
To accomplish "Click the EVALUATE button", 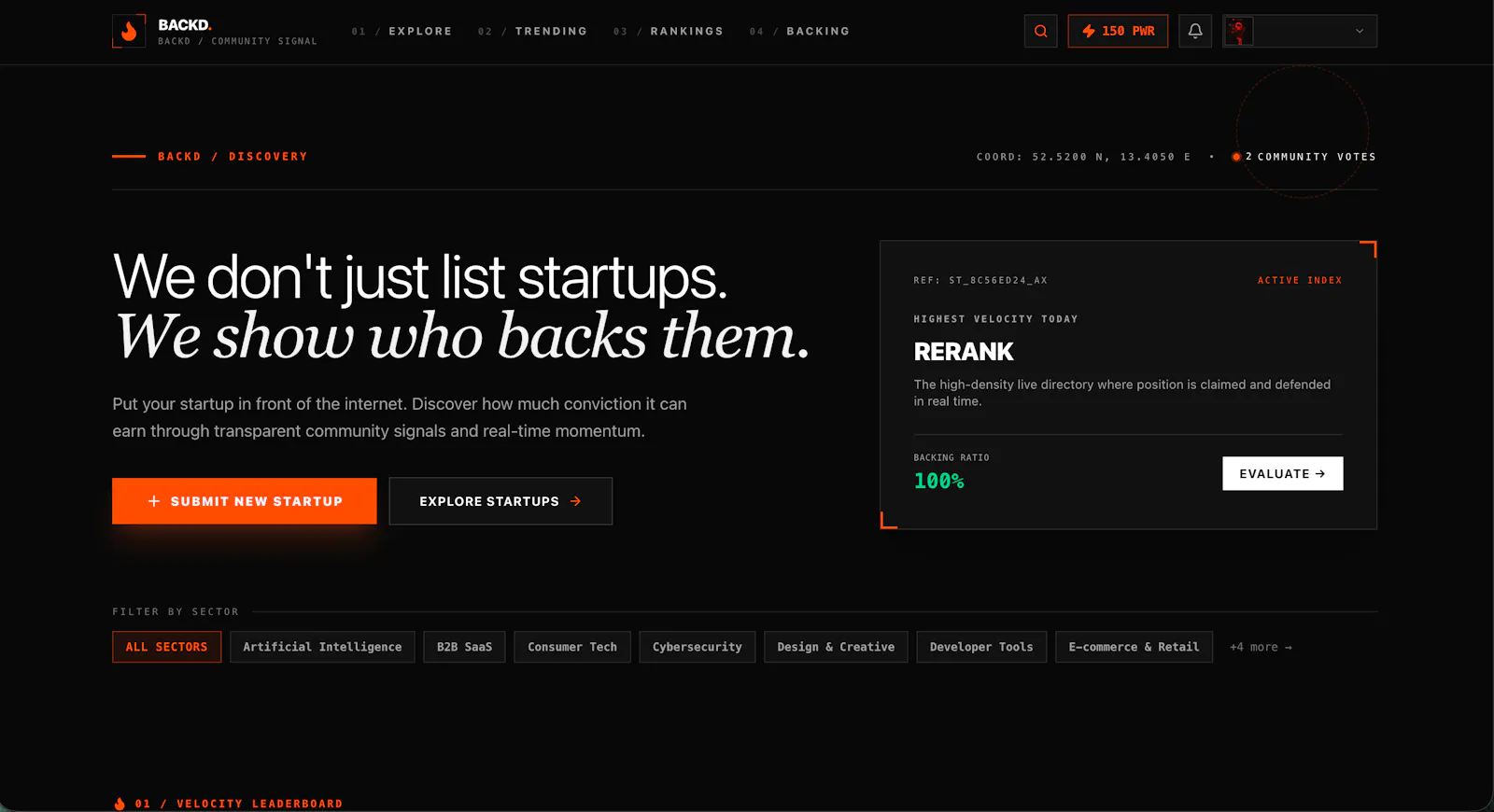I will coord(1283,473).
